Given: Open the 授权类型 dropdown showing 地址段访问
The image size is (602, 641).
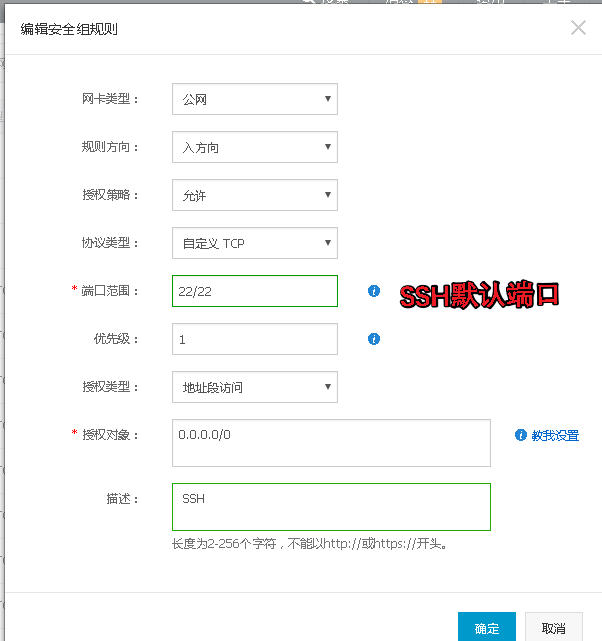Looking at the screenshot, I should tap(255, 387).
